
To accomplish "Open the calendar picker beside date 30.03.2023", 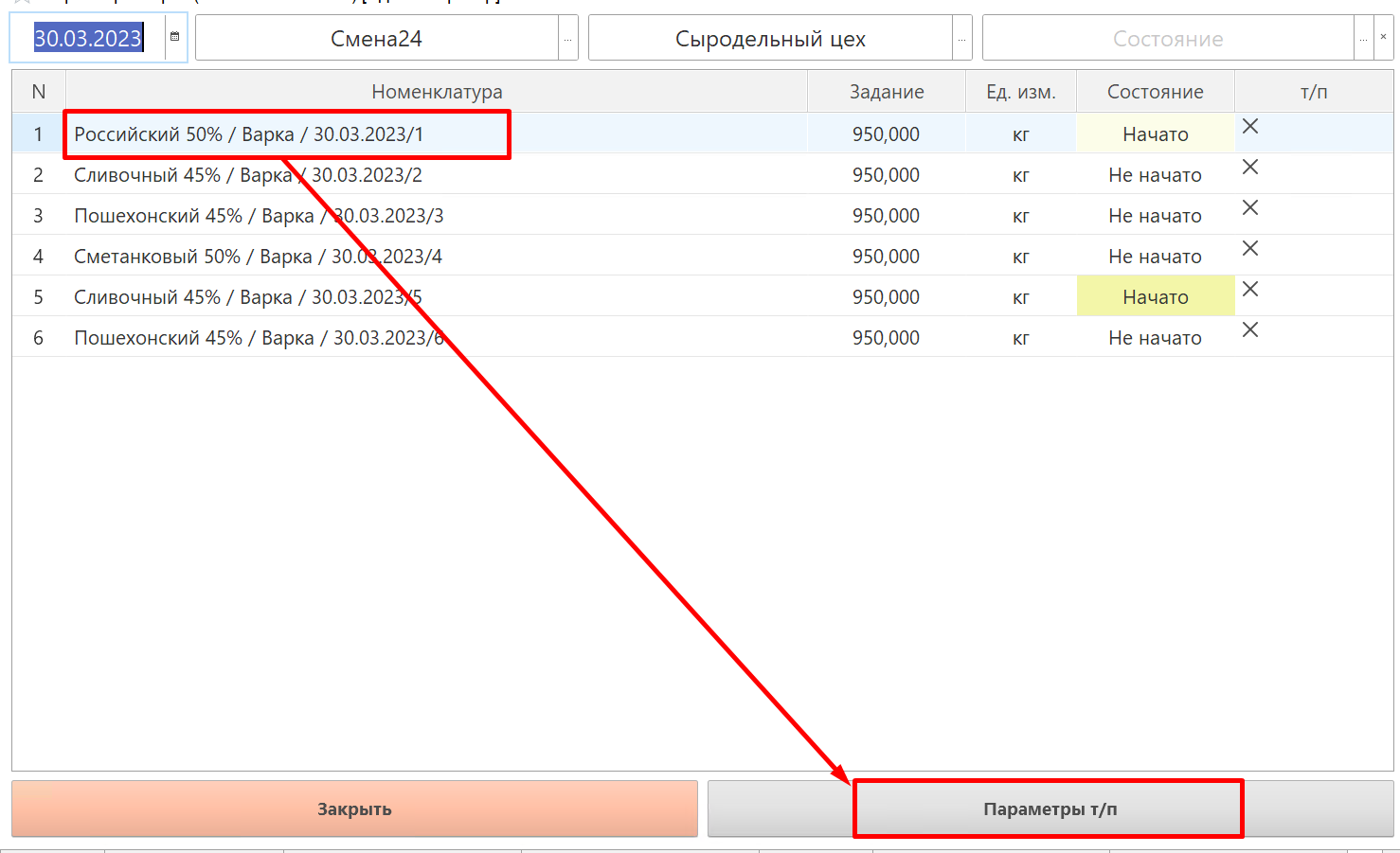I will point(175,38).
